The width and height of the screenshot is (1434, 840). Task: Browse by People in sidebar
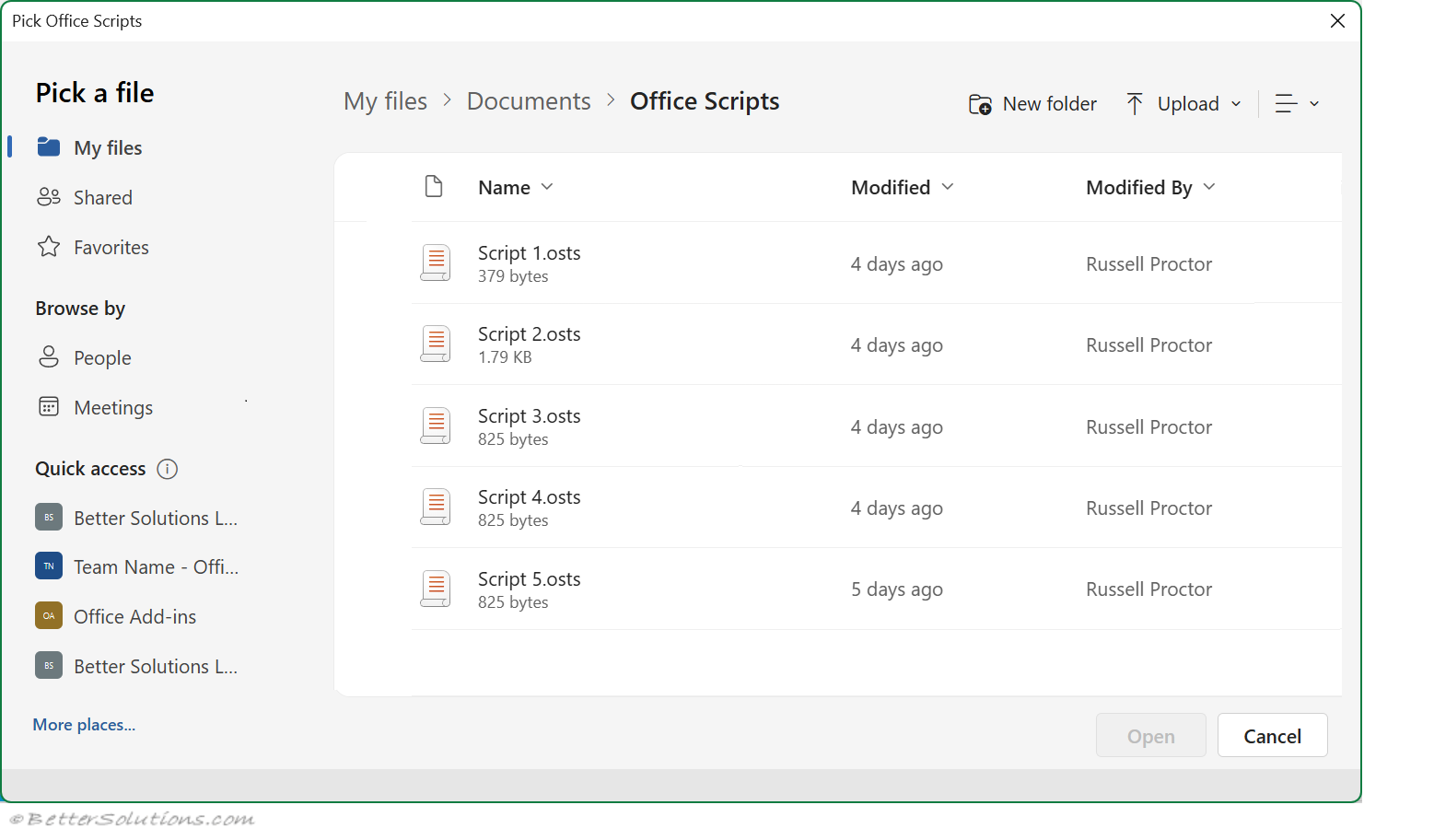[x=102, y=358]
